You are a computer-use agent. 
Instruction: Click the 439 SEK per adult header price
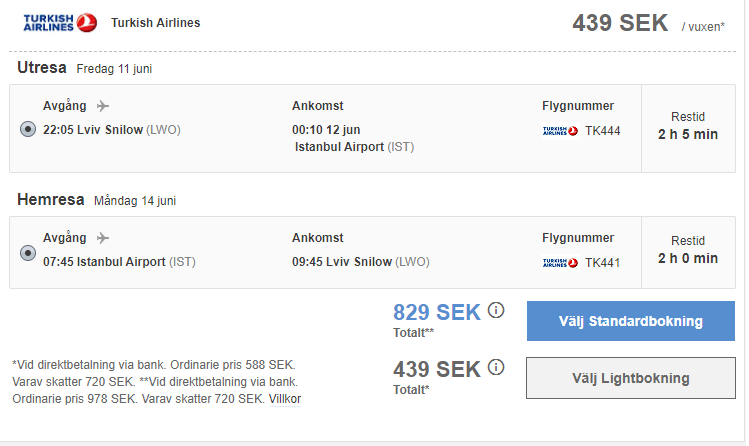[620, 23]
